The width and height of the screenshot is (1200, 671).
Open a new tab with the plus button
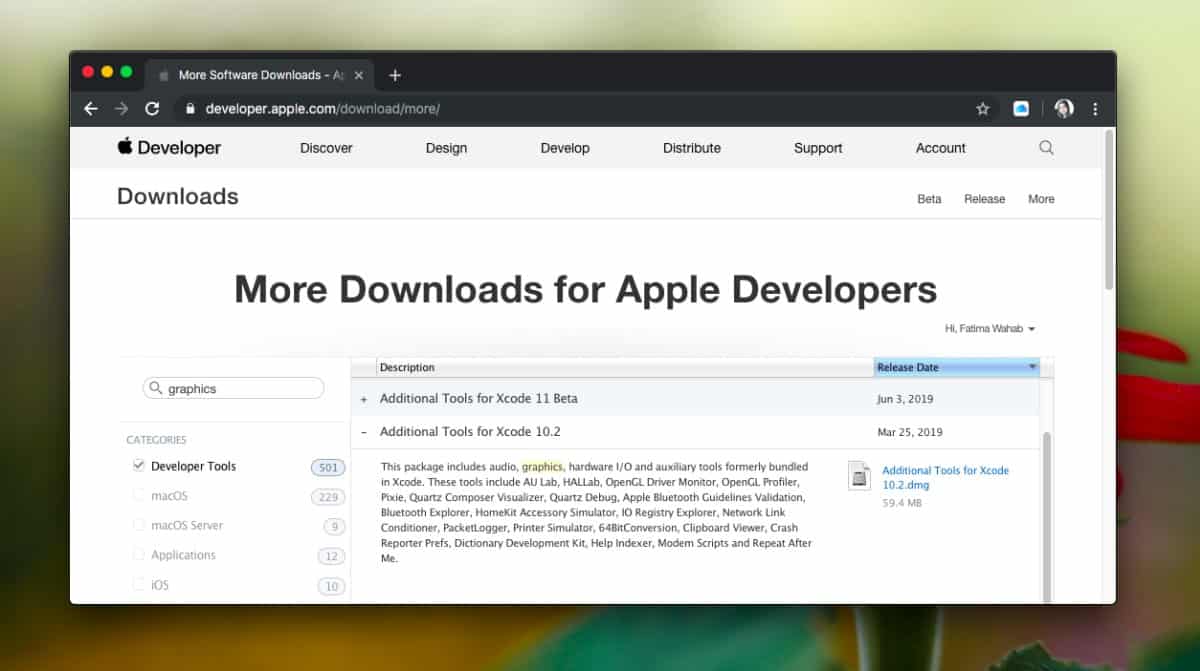point(395,75)
